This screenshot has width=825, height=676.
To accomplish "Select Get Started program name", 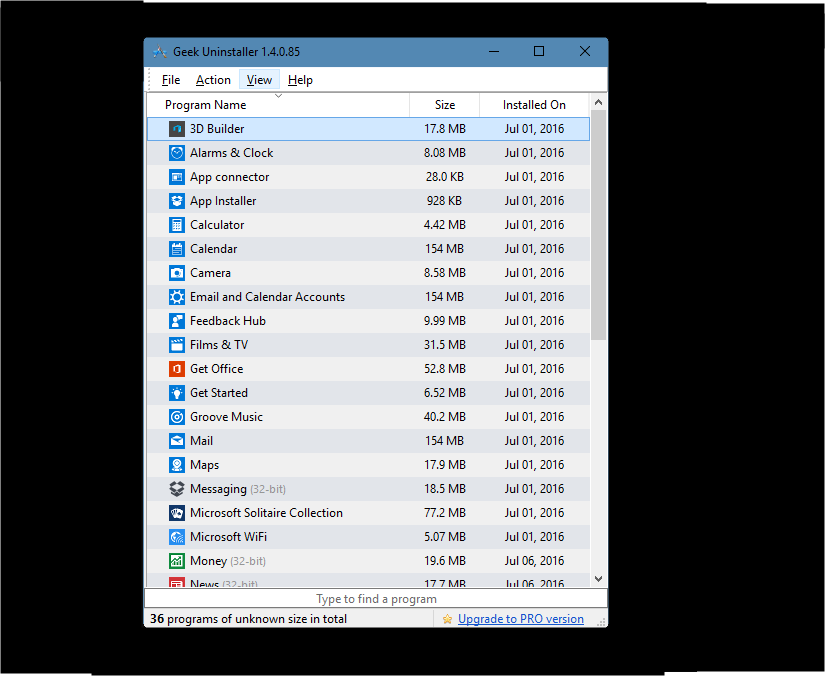I will [x=219, y=393].
